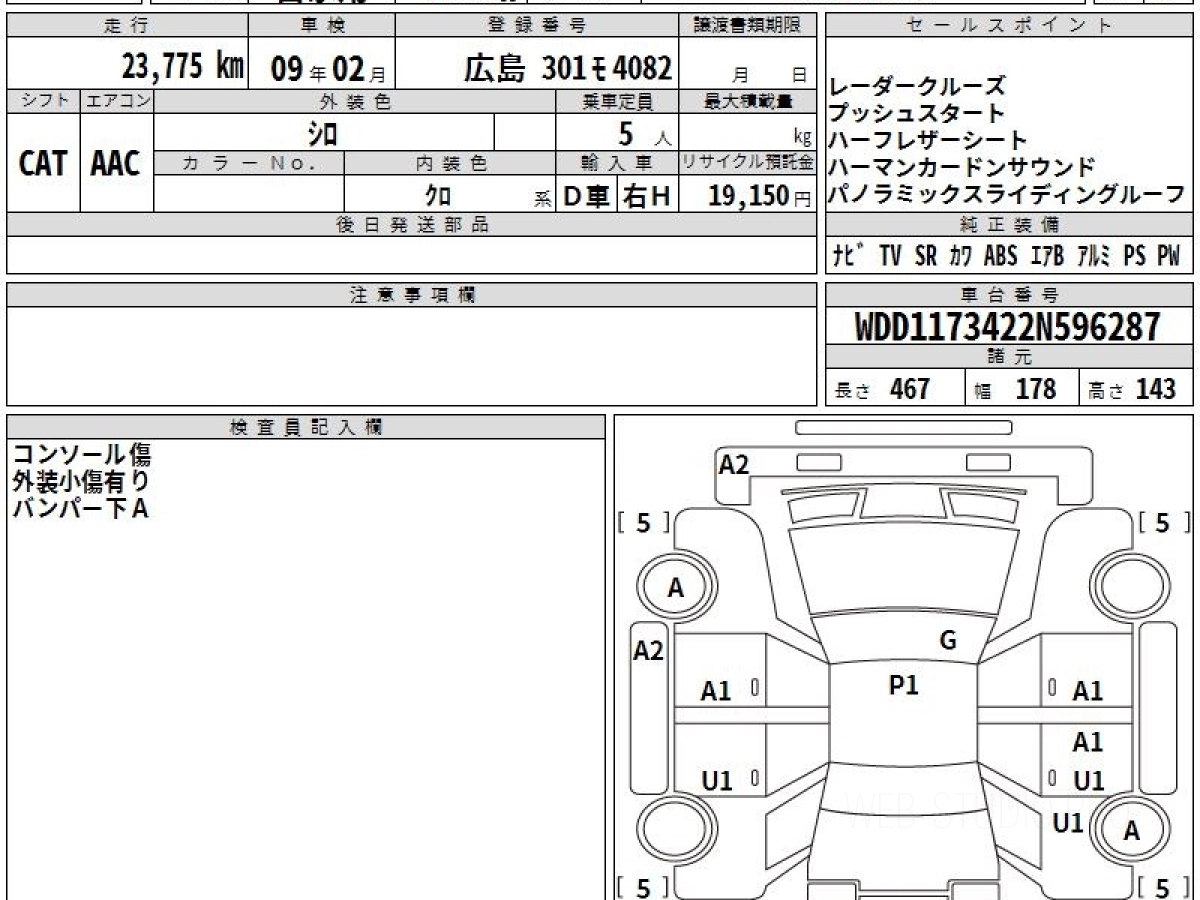The height and width of the screenshot is (900, 1200).
Task: Click the circled A on the lower-right wheel
Action: [x=1131, y=830]
